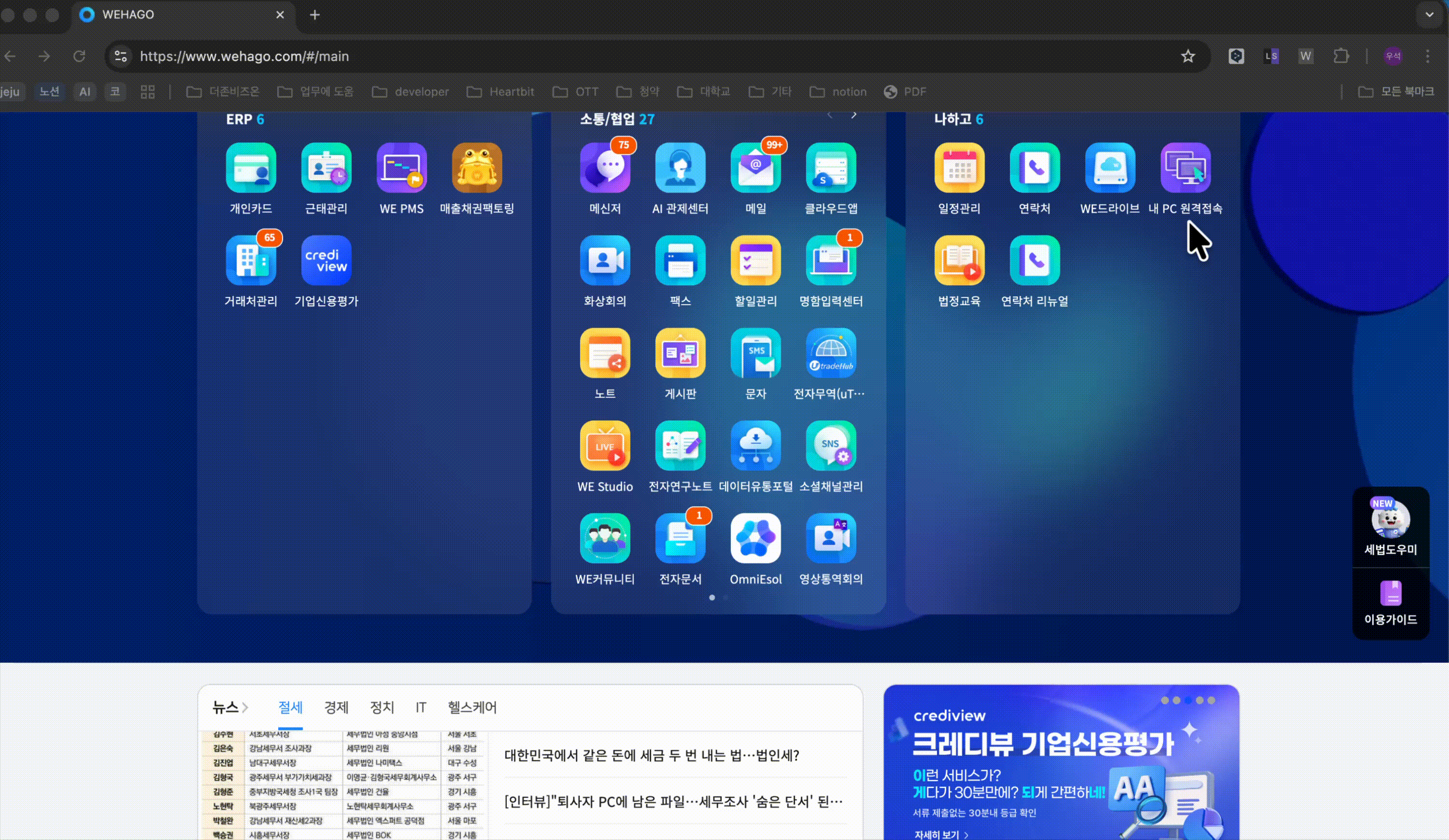Viewport: 1449px width, 840px height.
Task: Switch to the 경제 news tab
Action: tap(336, 708)
